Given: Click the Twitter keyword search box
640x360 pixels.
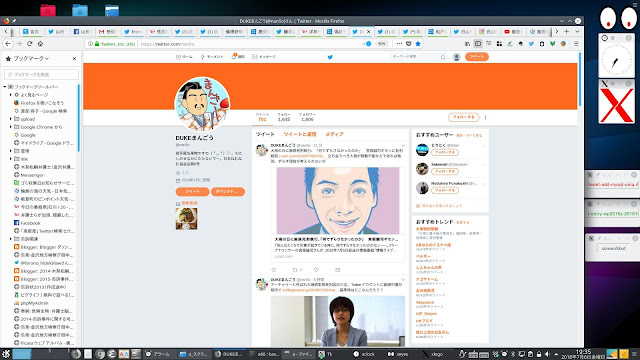Looking at the screenshot, I should click(x=418, y=57).
